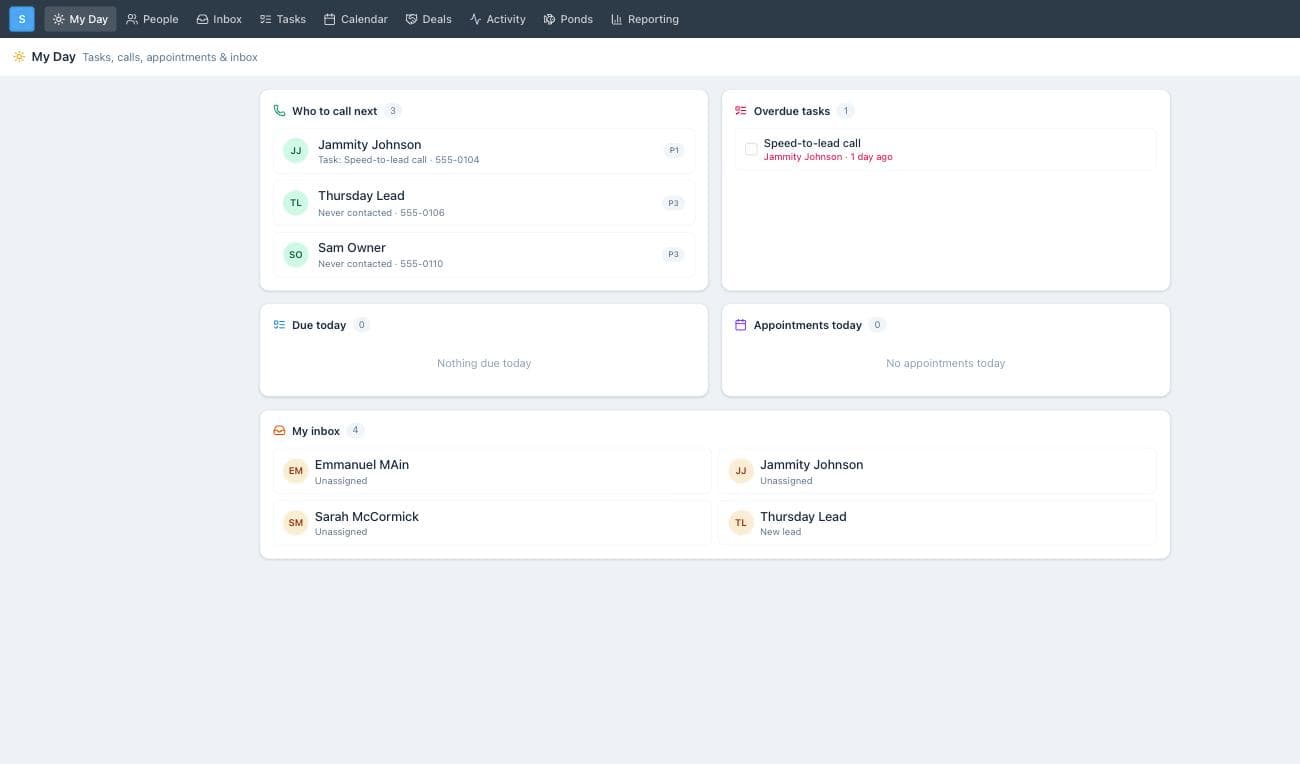Navigate to the Ponds tab
1300x764 pixels.
pos(568,19)
